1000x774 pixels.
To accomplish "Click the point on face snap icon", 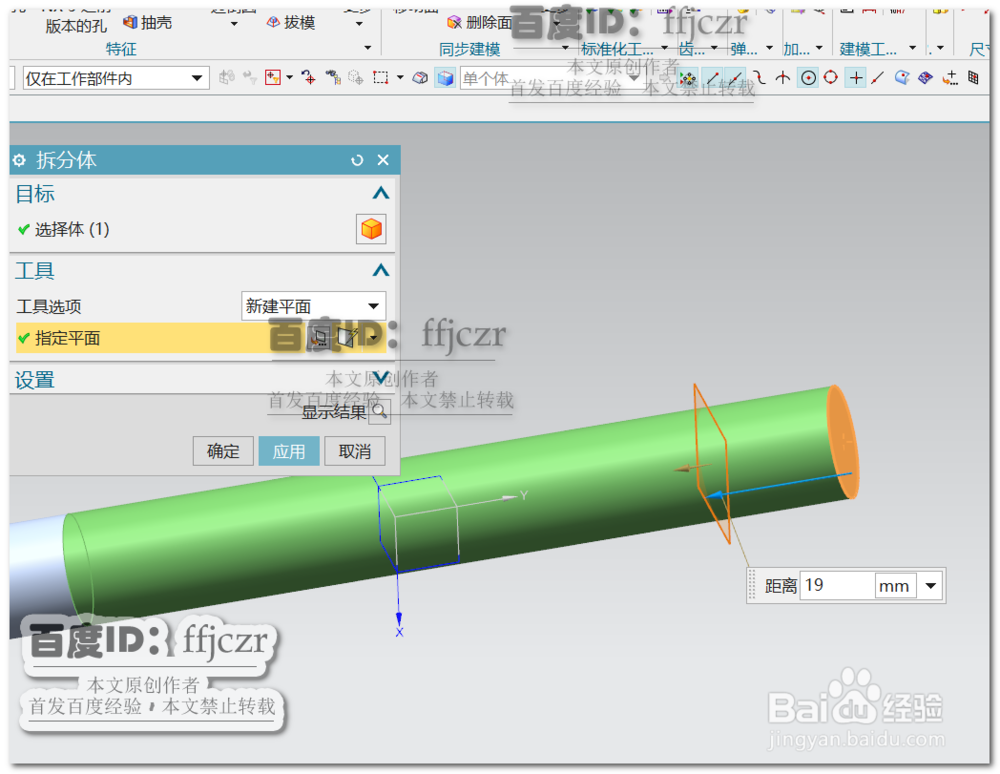I will pos(902,78).
